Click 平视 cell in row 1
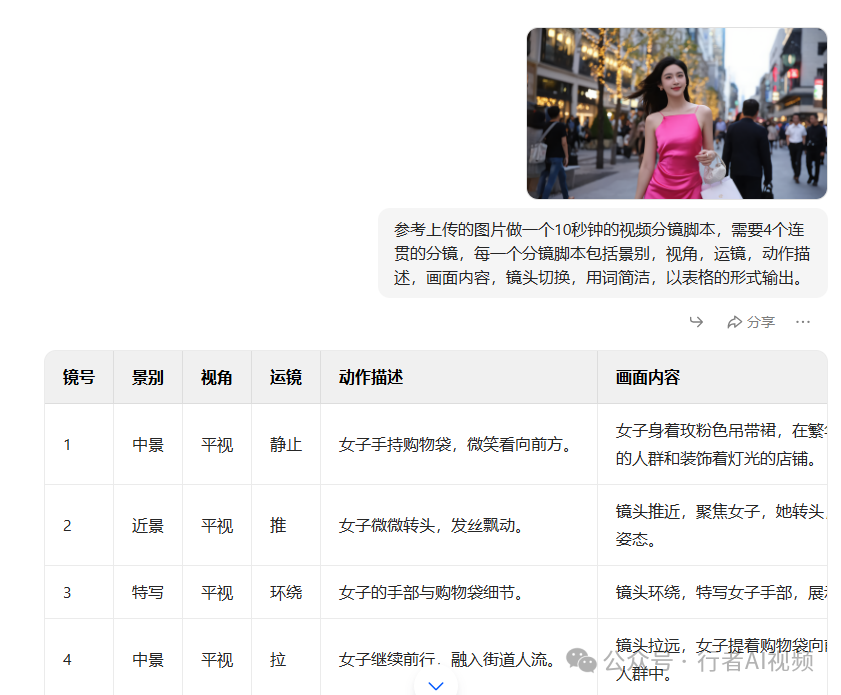 click(x=217, y=445)
